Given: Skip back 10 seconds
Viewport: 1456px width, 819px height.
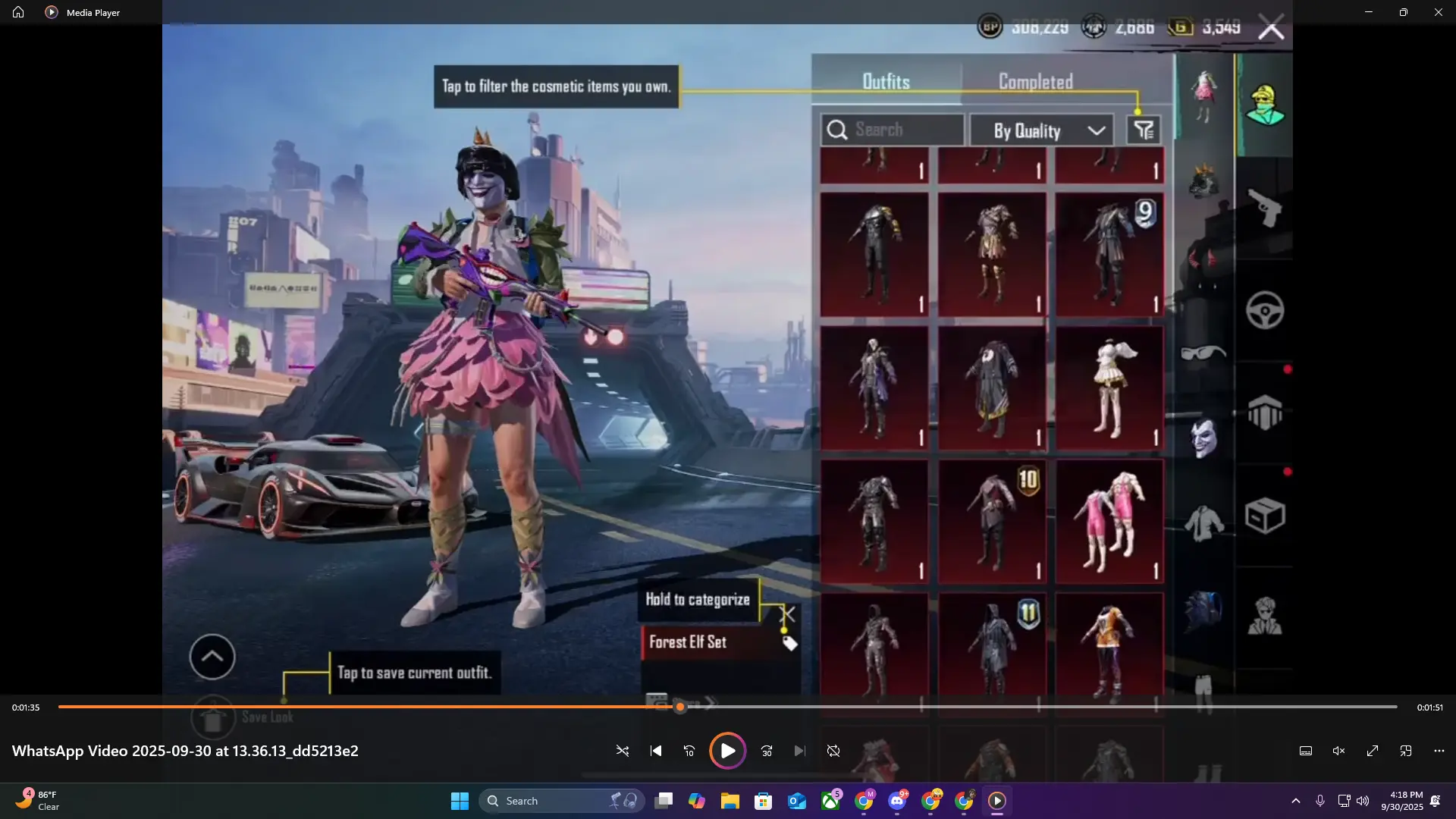Looking at the screenshot, I should [x=689, y=751].
